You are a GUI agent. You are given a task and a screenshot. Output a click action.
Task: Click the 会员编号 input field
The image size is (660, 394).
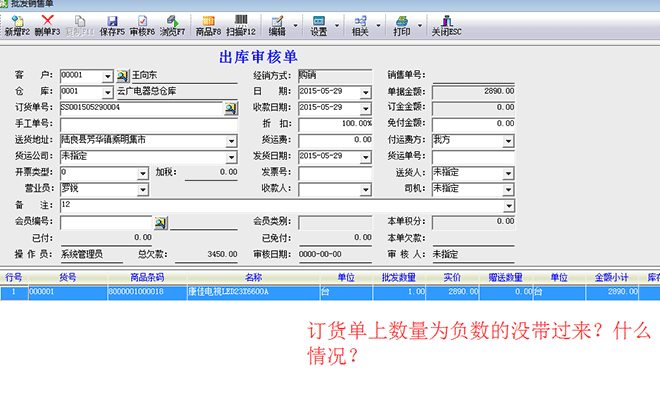point(106,222)
